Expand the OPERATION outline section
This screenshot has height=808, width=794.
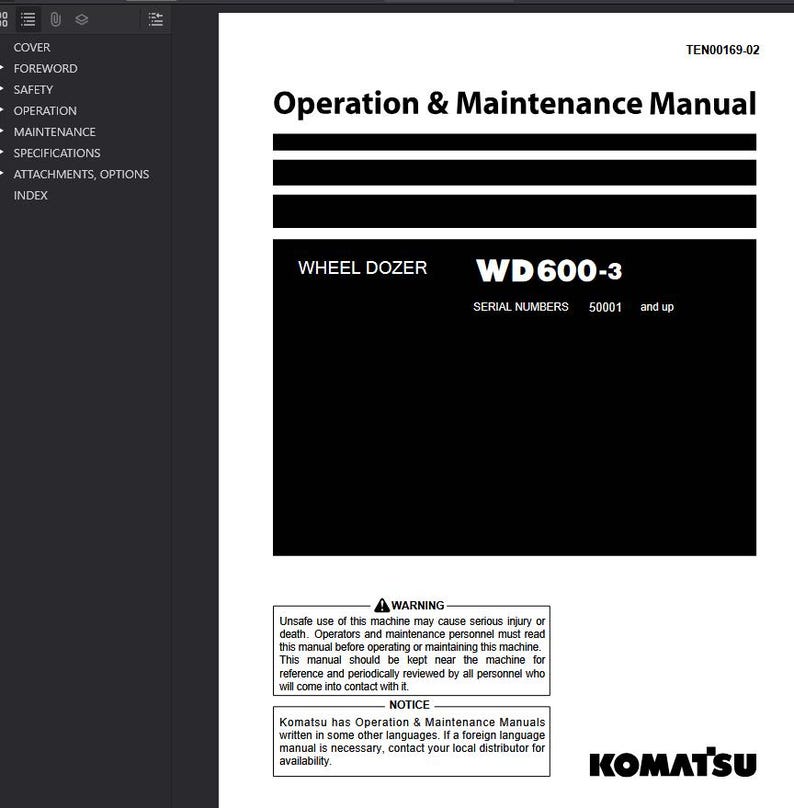tap(2, 110)
